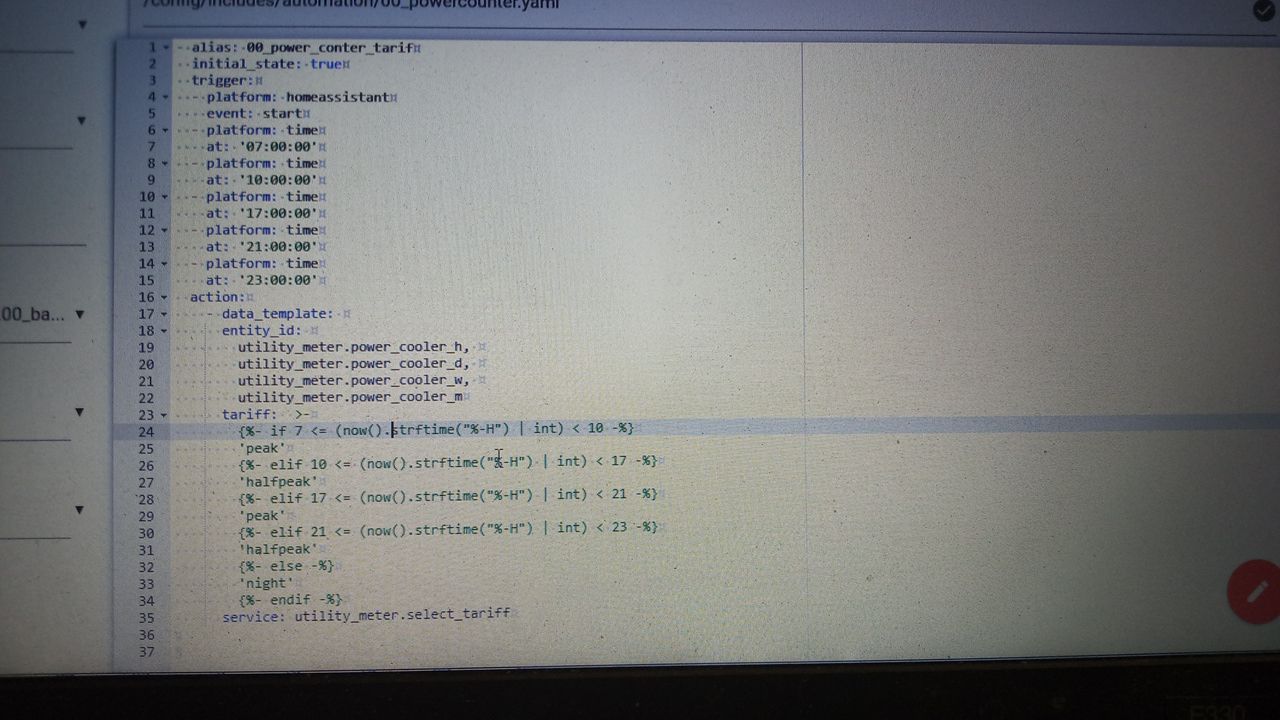Click the 'if 7 <=' template line
The height and width of the screenshot is (720, 1280).
point(436,429)
